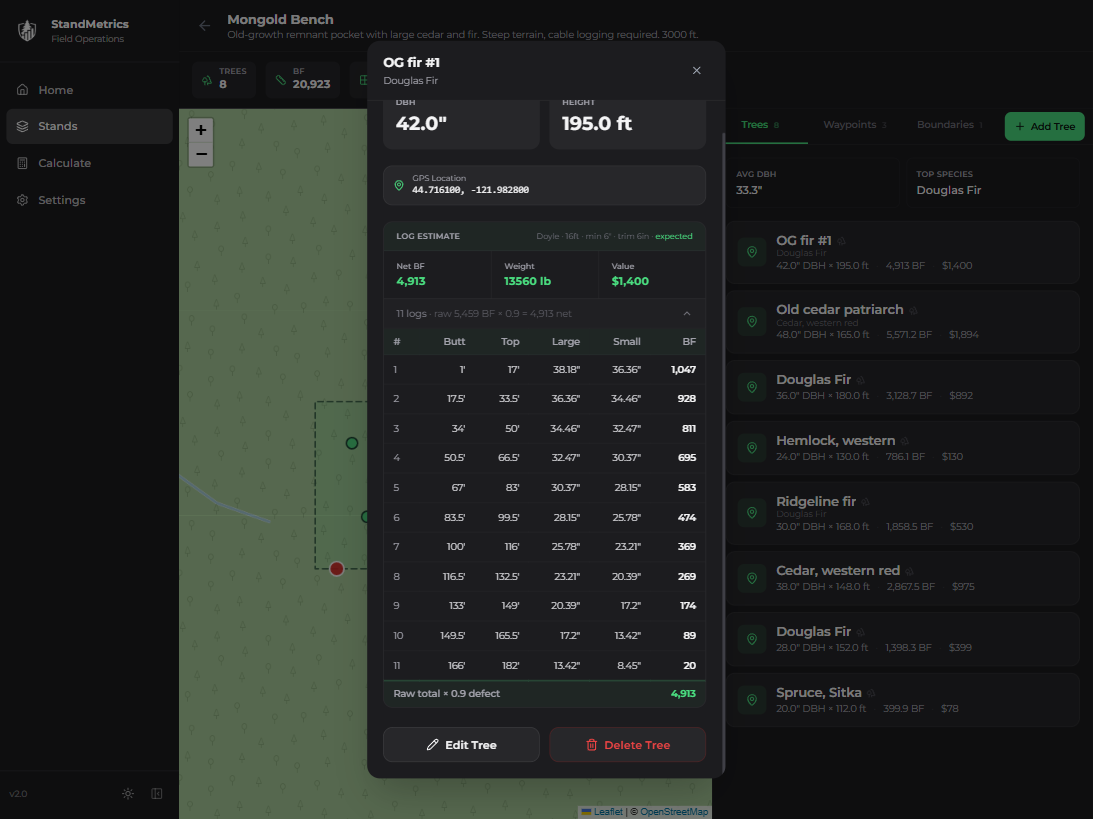
Task: Click the red tree marker on the map
Action: [337, 568]
